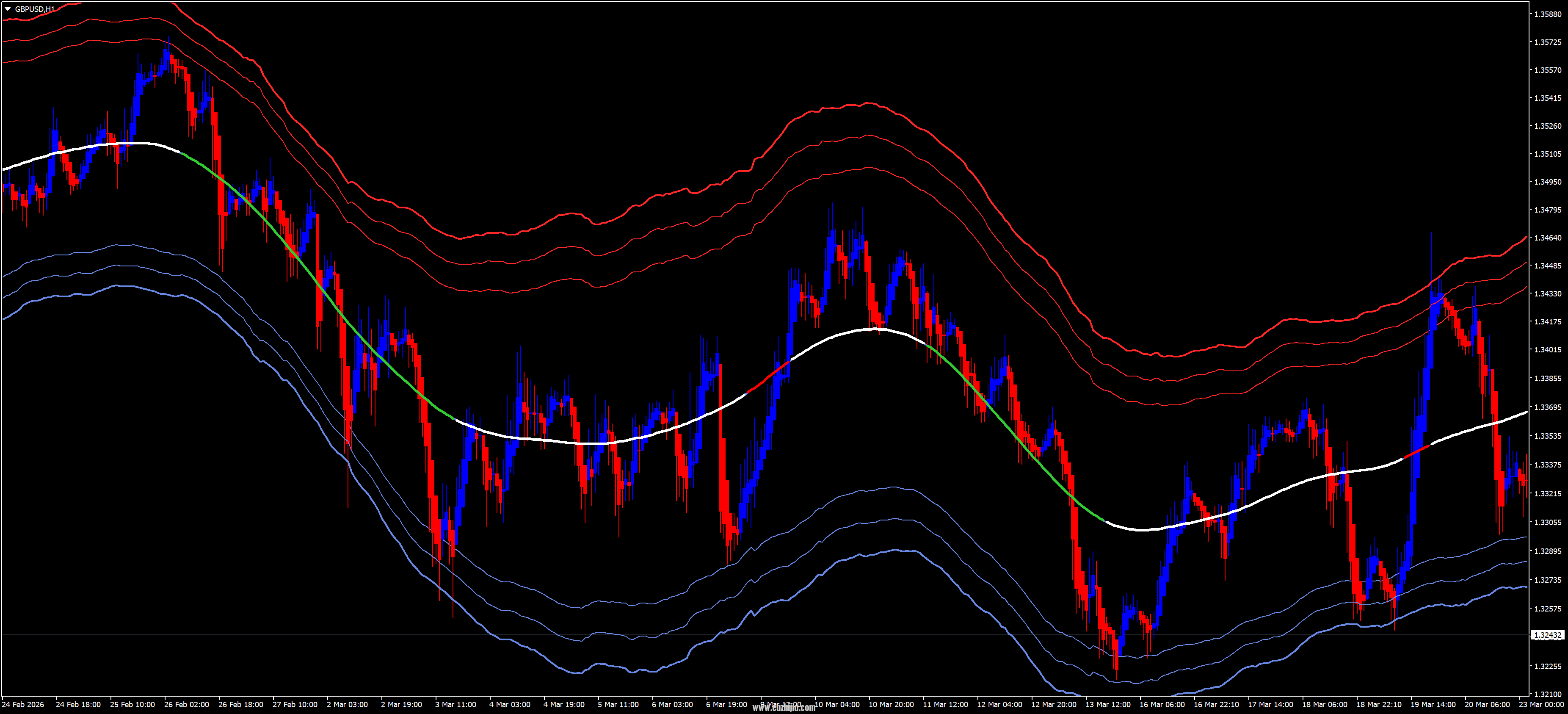
Task: Click the 17 Mar 14:00 time label
Action: tap(1271, 704)
